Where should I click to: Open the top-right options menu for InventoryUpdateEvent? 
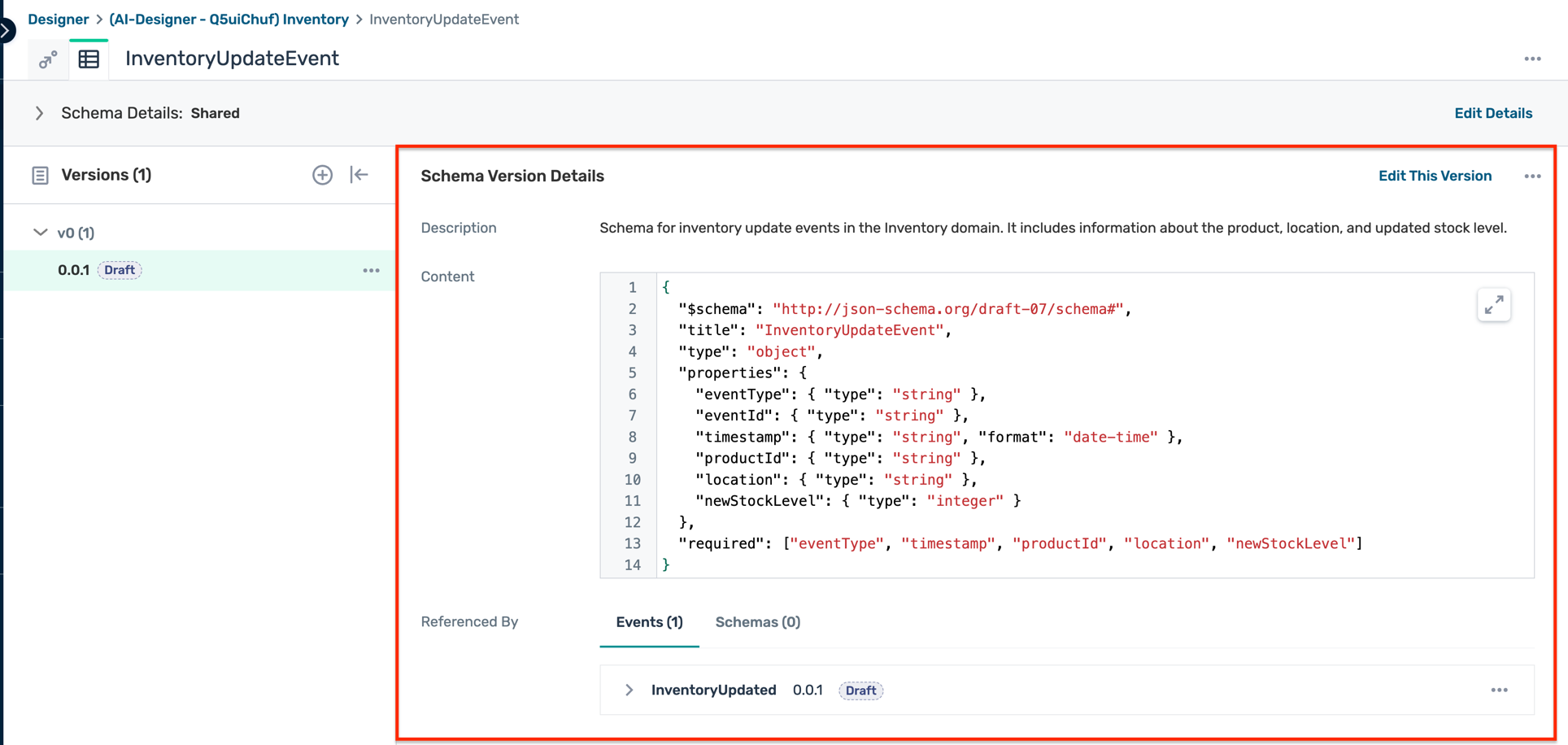[x=1534, y=58]
